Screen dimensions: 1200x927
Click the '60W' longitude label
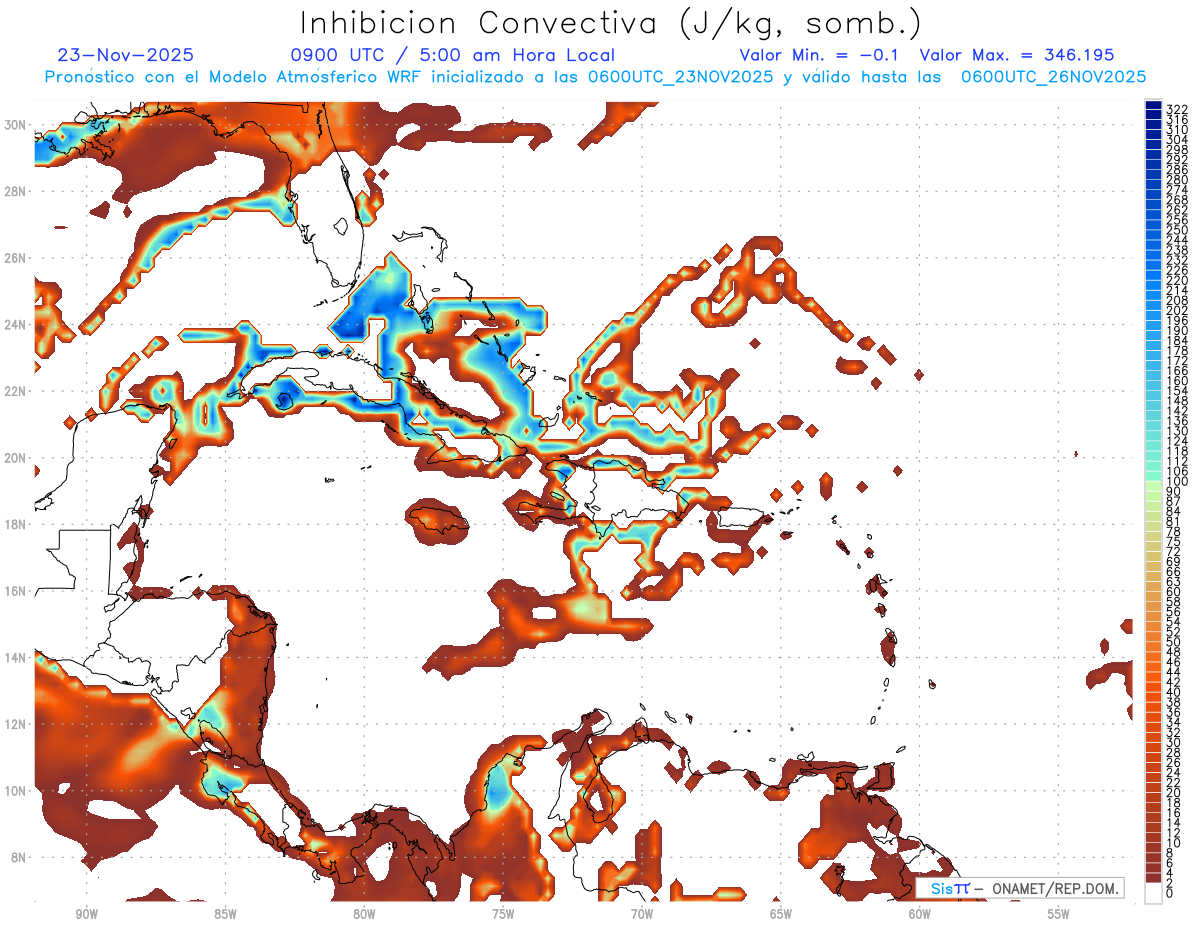pyautogui.click(x=920, y=914)
